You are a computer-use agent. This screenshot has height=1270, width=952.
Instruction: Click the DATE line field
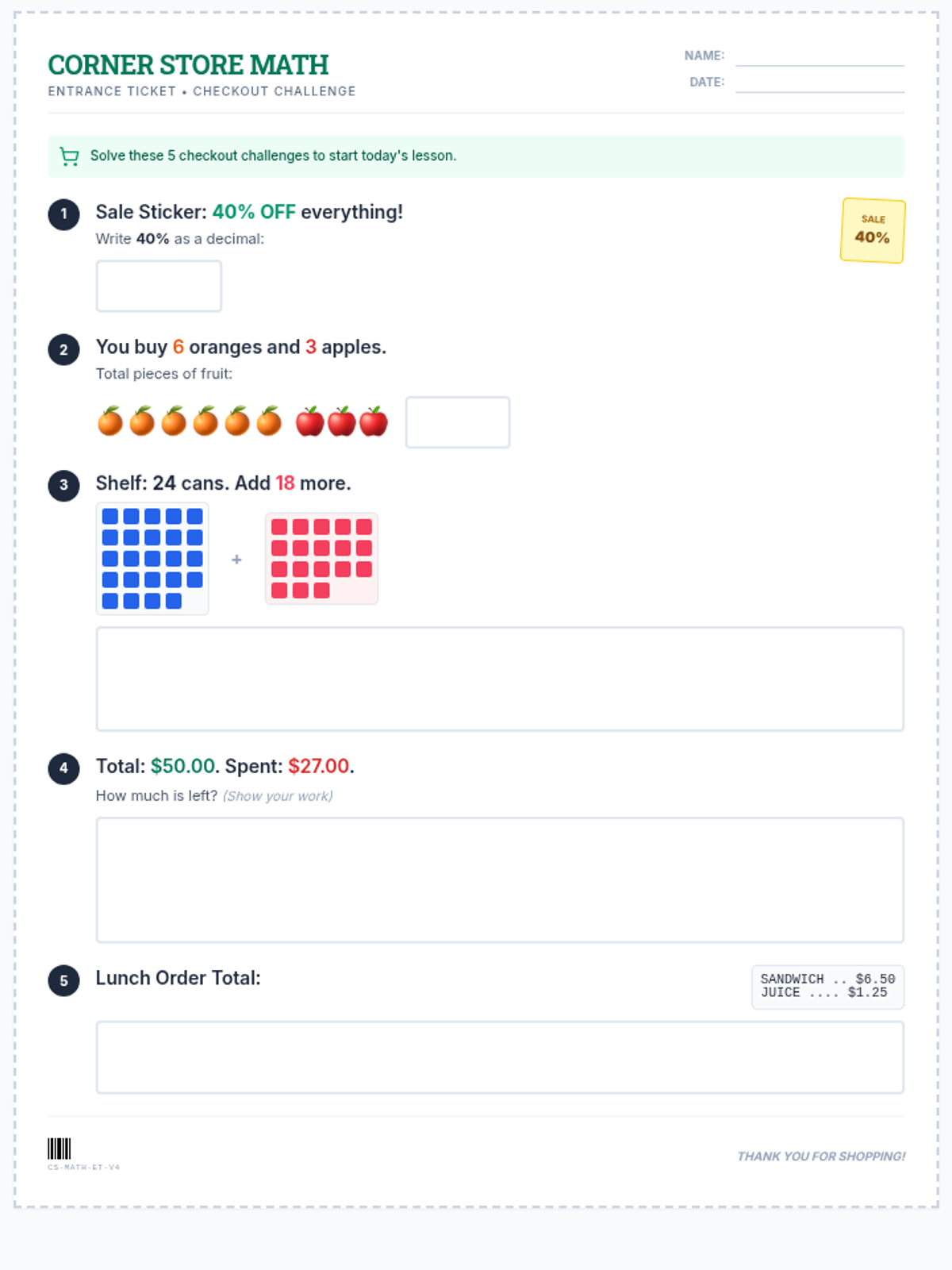coord(820,83)
